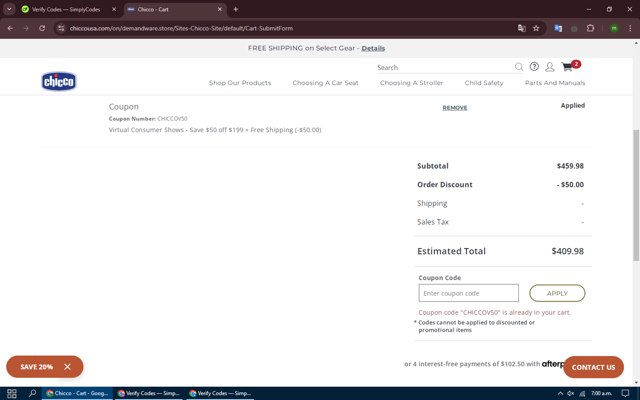The width and height of the screenshot is (640, 400).
Task: Open the SAVE 20% offer
Action: (36, 367)
